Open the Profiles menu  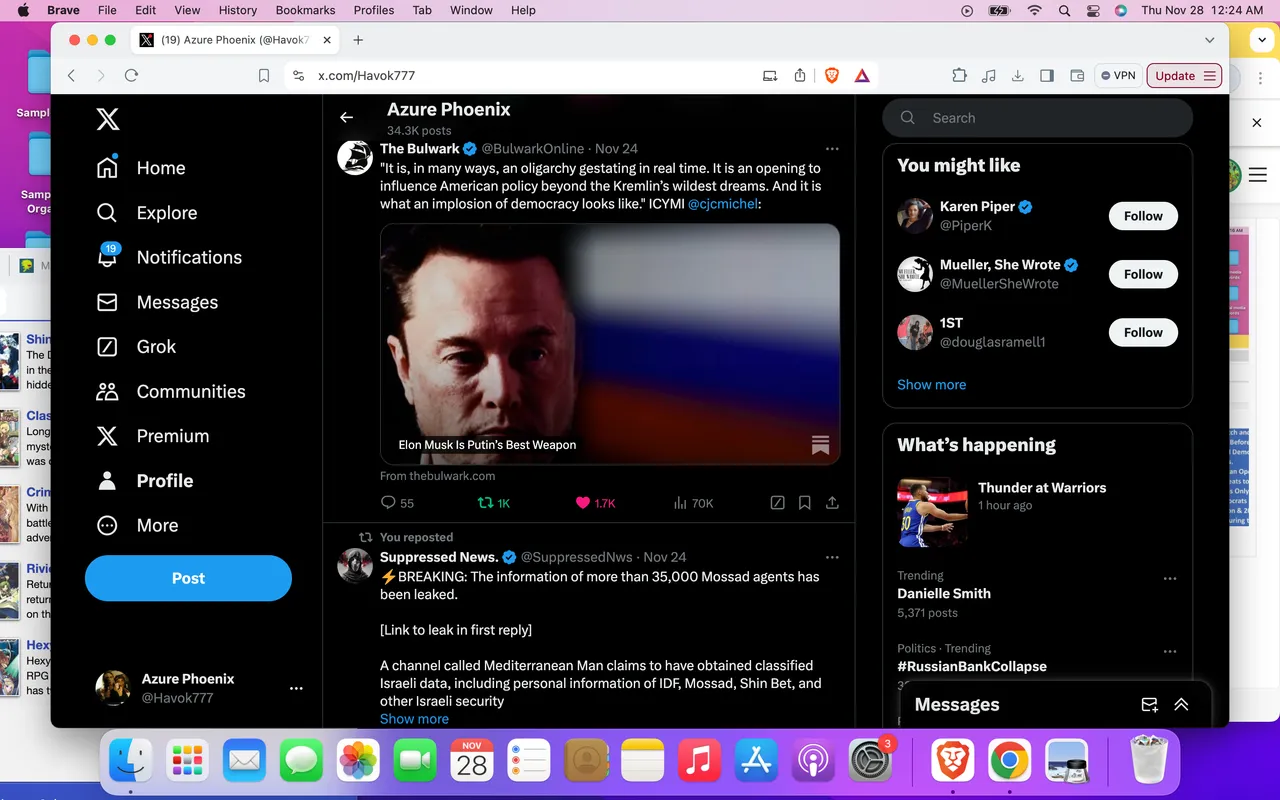[x=374, y=10]
